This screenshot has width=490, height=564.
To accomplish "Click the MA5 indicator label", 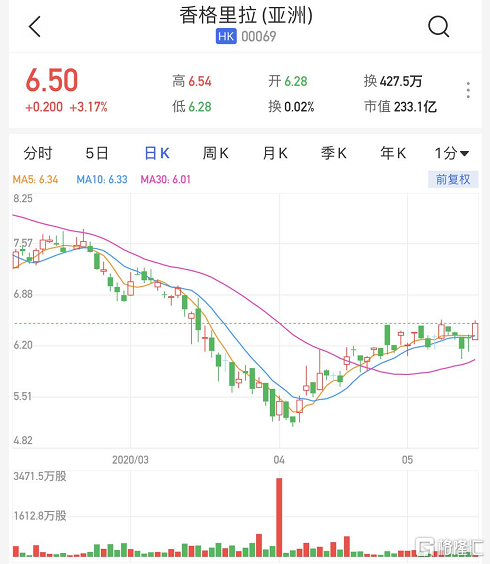I will [35, 179].
